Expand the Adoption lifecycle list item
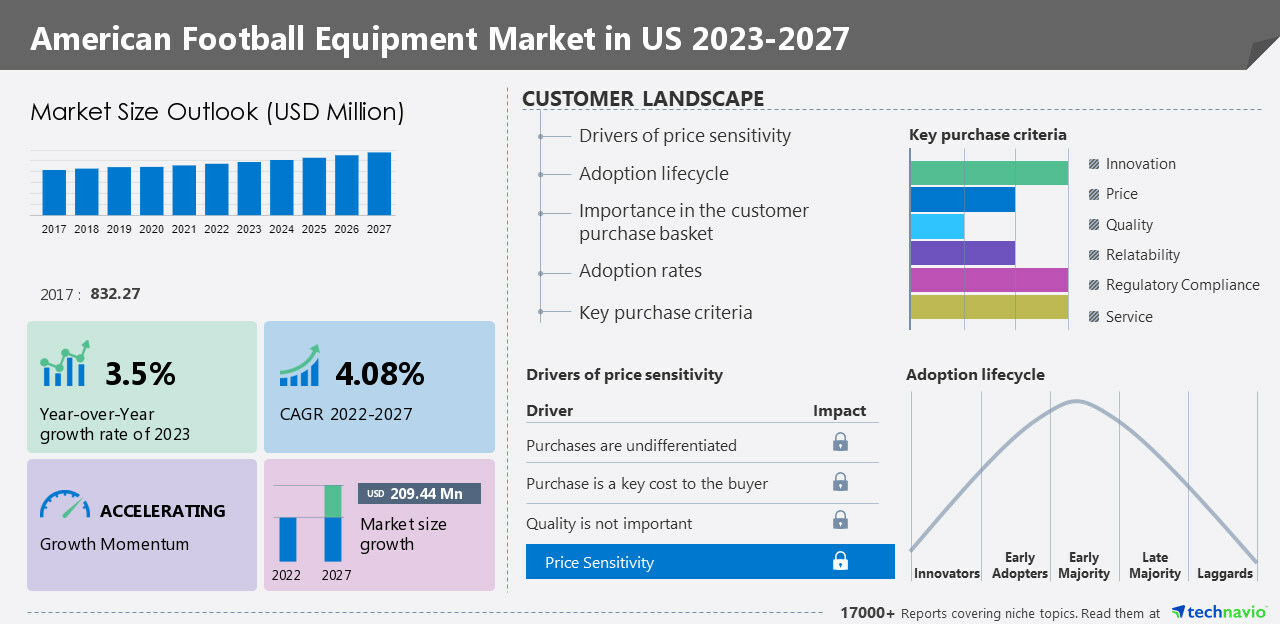The height and width of the screenshot is (624, 1280). [x=653, y=174]
